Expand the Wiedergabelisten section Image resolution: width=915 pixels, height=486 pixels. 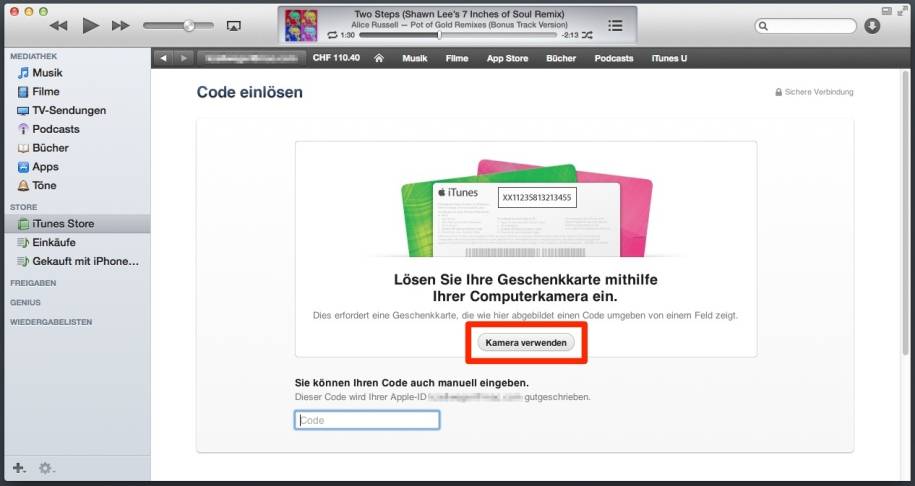click(51, 322)
